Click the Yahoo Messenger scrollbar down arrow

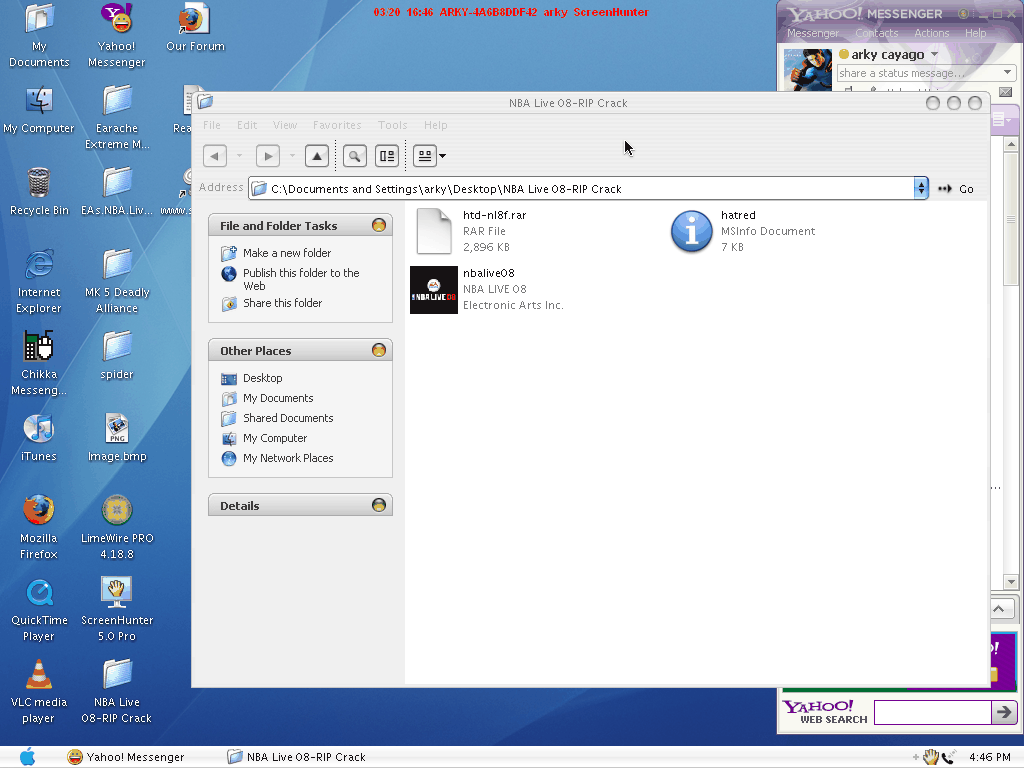pos(1011,582)
